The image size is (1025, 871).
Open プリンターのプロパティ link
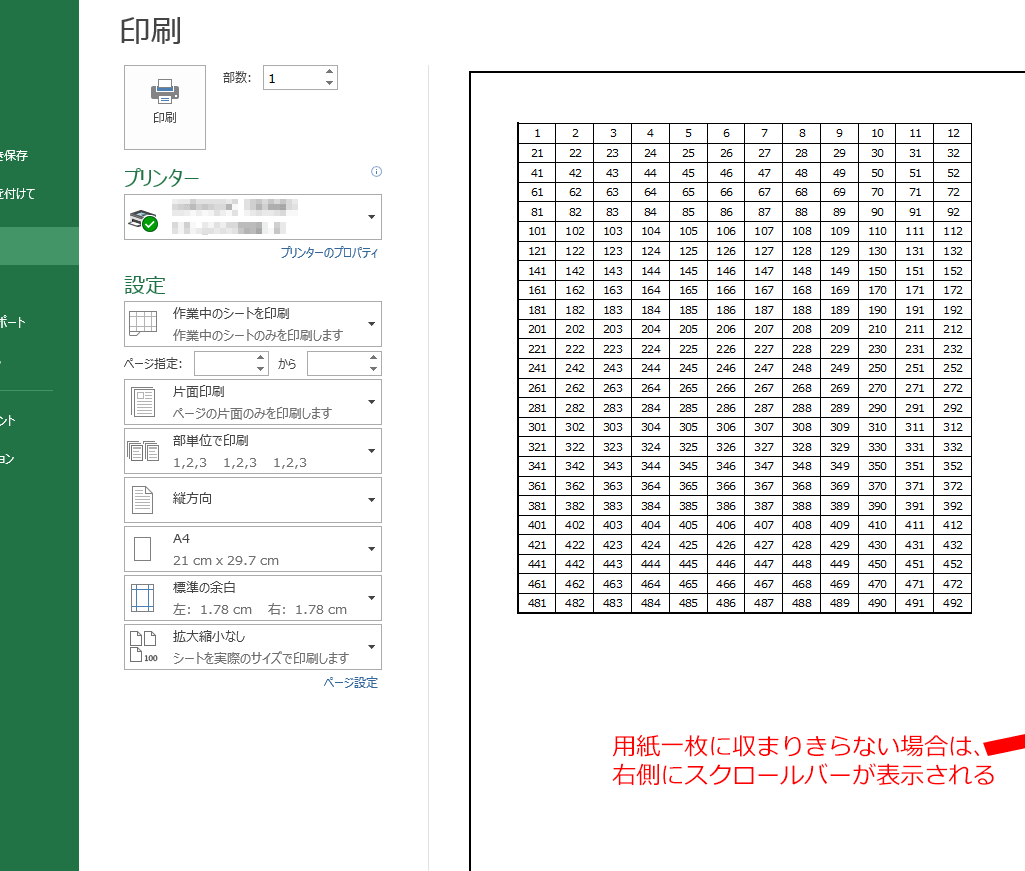(x=329, y=252)
